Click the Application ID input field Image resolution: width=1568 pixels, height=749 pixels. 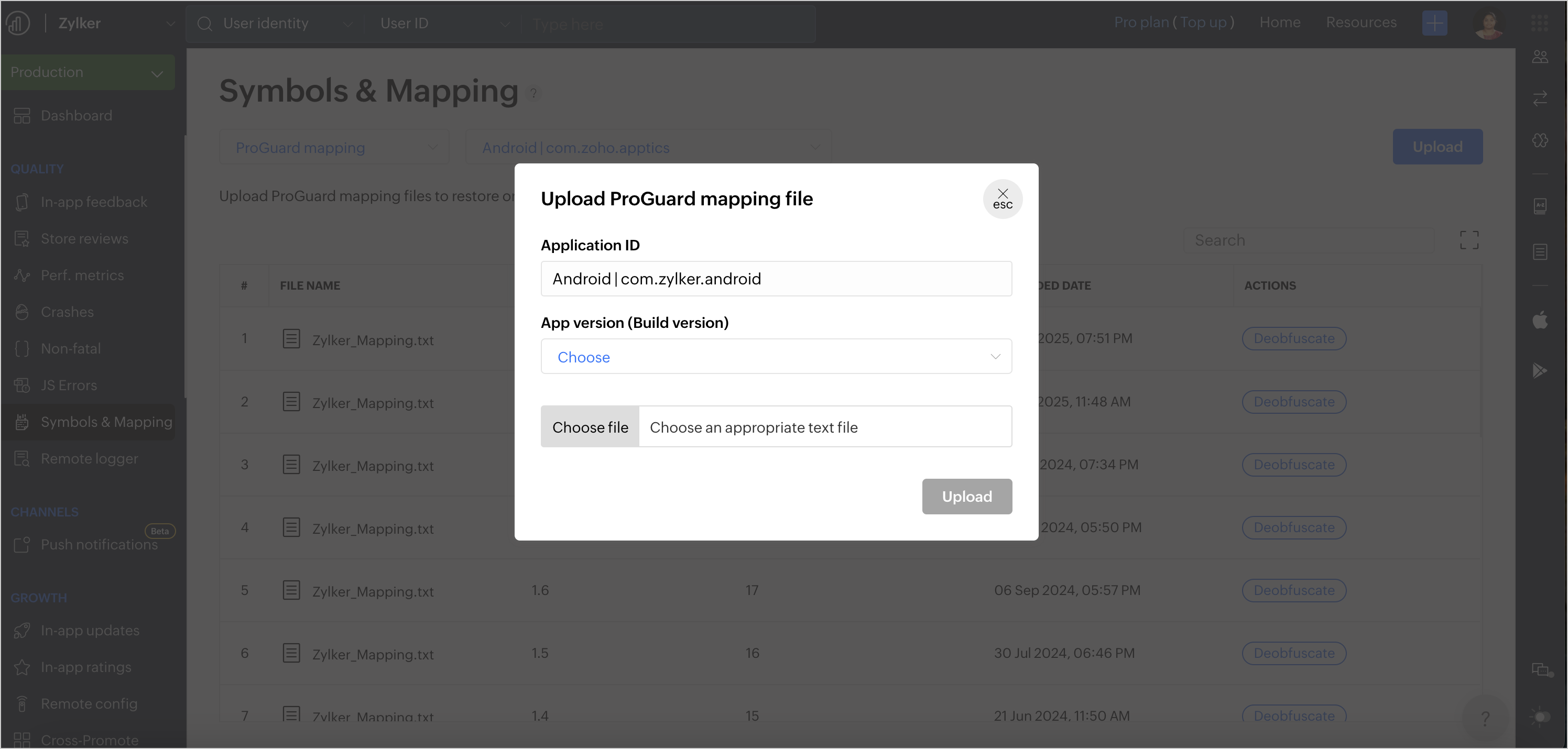(776, 279)
